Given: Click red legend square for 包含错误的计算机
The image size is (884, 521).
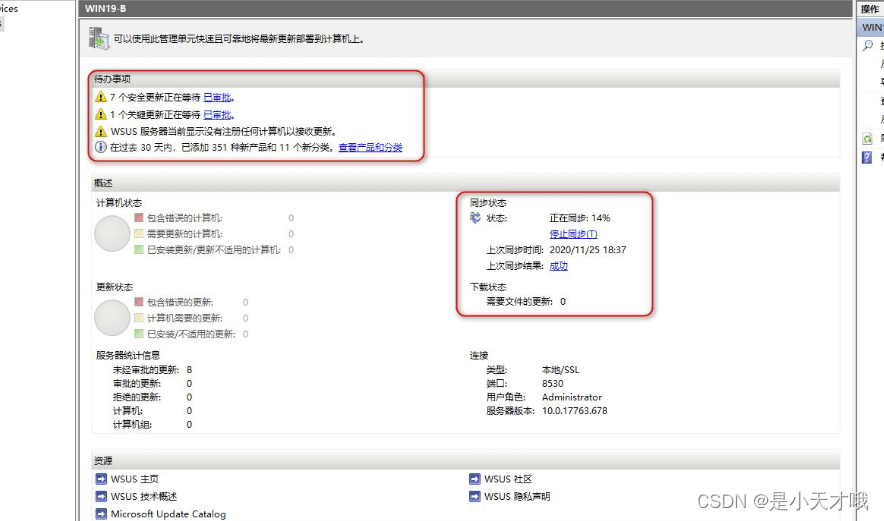Looking at the screenshot, I should tap(139, 217).
